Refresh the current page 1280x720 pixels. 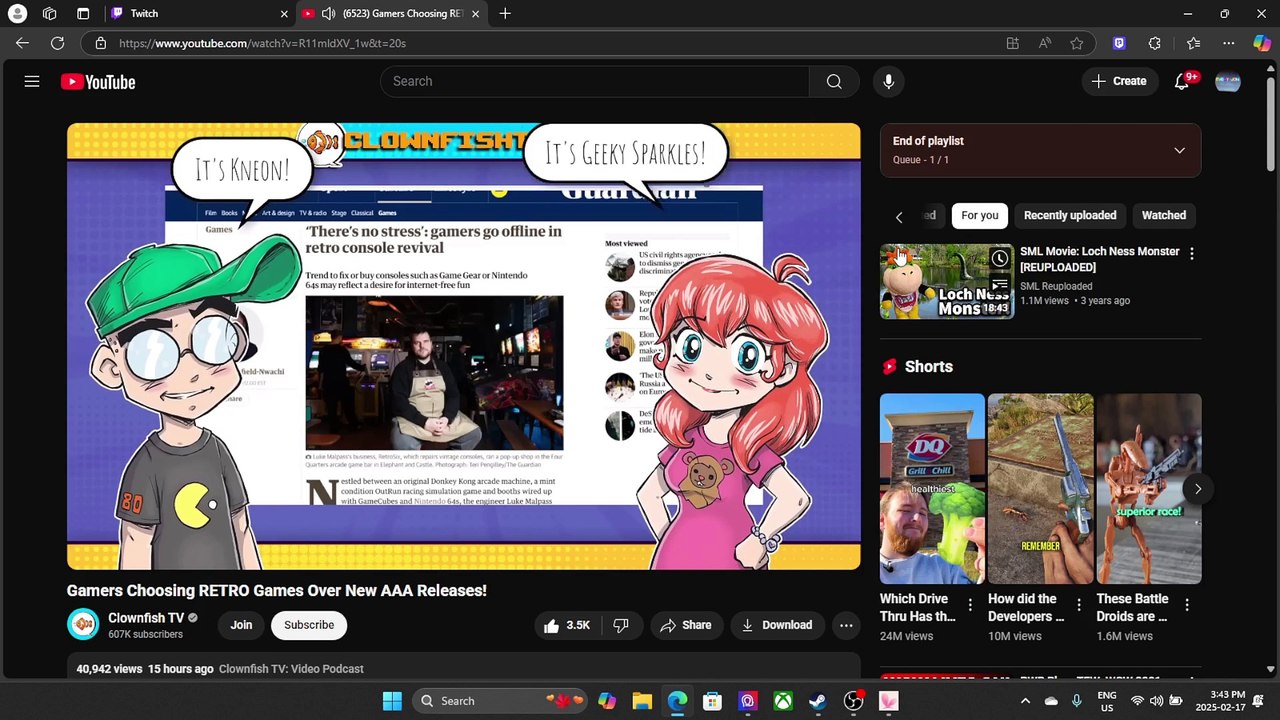click(58, 43)
